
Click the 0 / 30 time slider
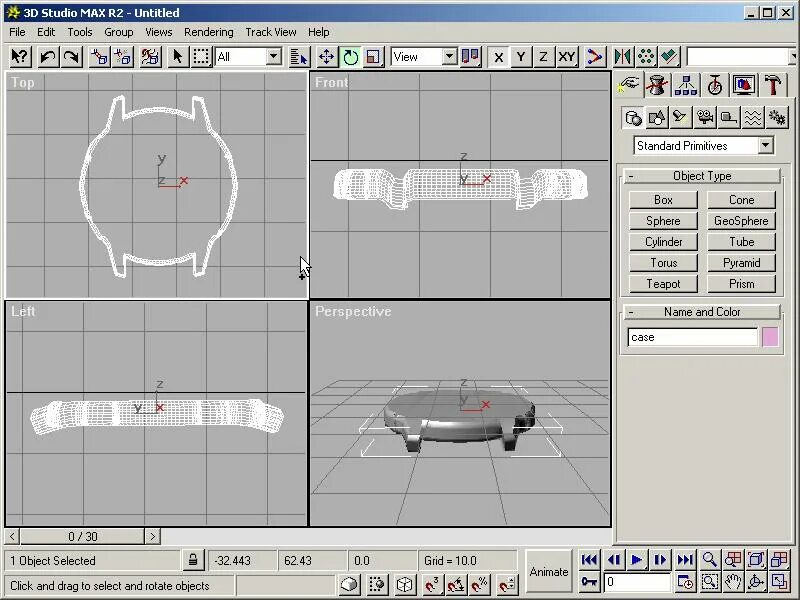[x=83, y=536]
